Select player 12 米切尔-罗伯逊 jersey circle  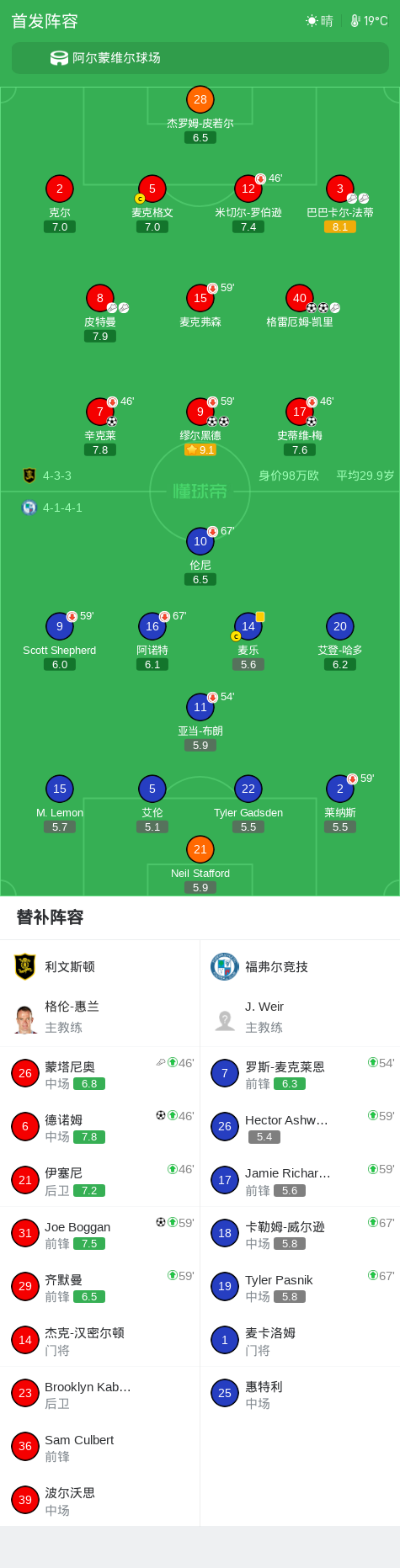(248, 189)
